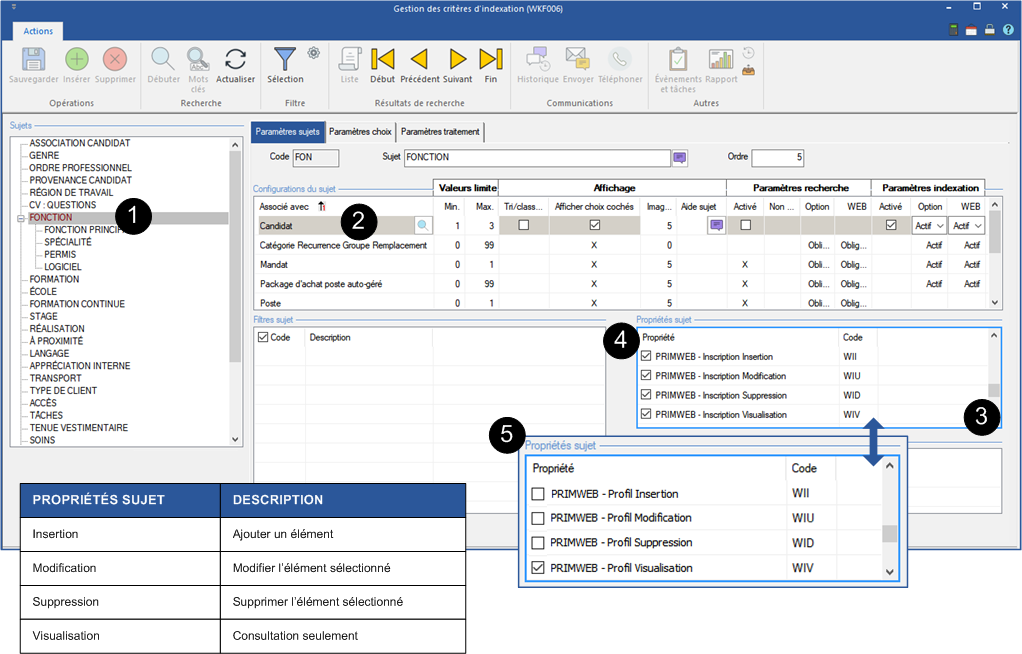The width and height of the screenshot is (1022, 654).
Task: Click into the Ordre field
Action: tap(778, 157)
